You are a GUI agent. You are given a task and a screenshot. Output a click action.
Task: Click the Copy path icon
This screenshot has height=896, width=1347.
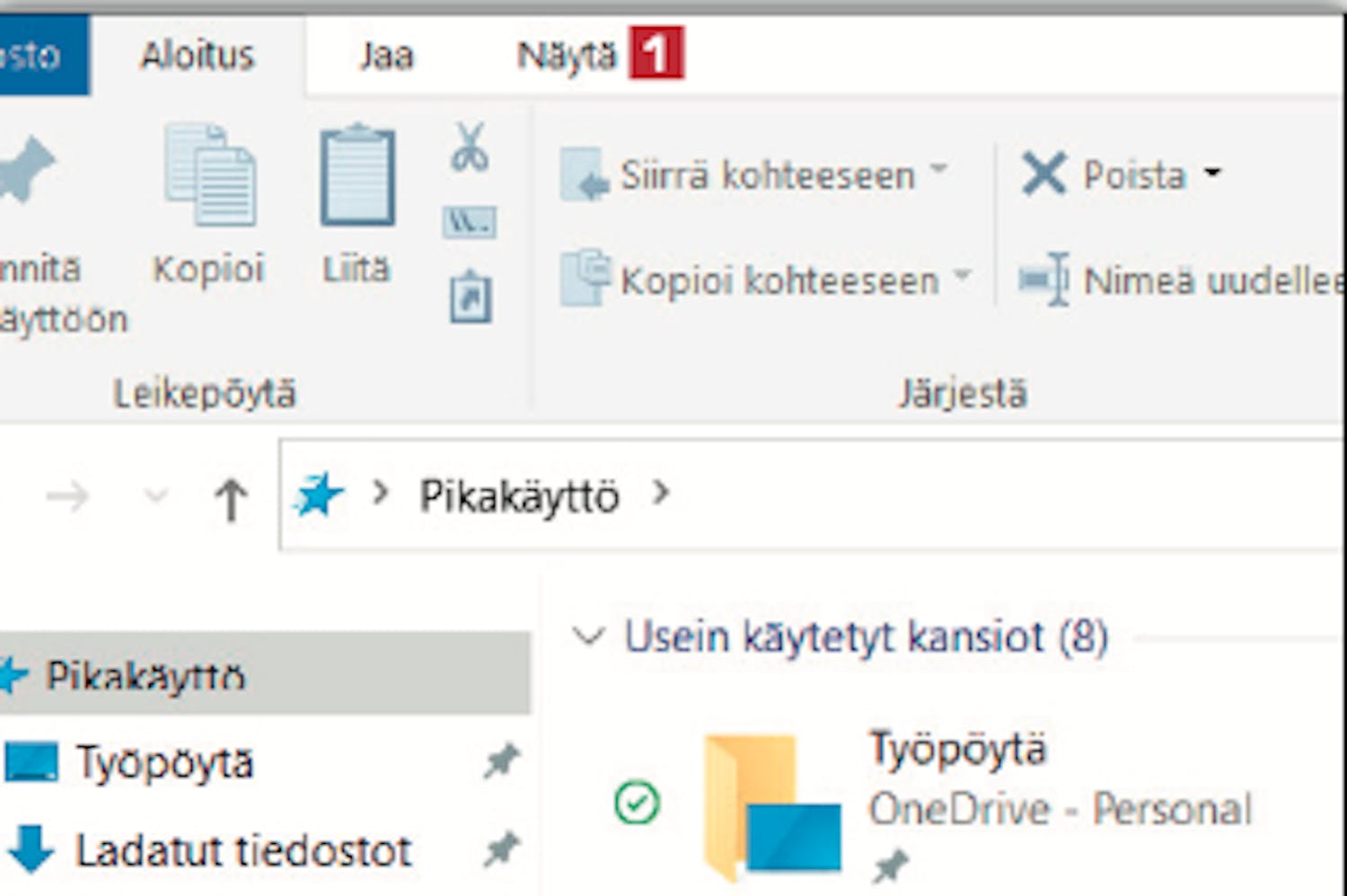pos(469,222)
